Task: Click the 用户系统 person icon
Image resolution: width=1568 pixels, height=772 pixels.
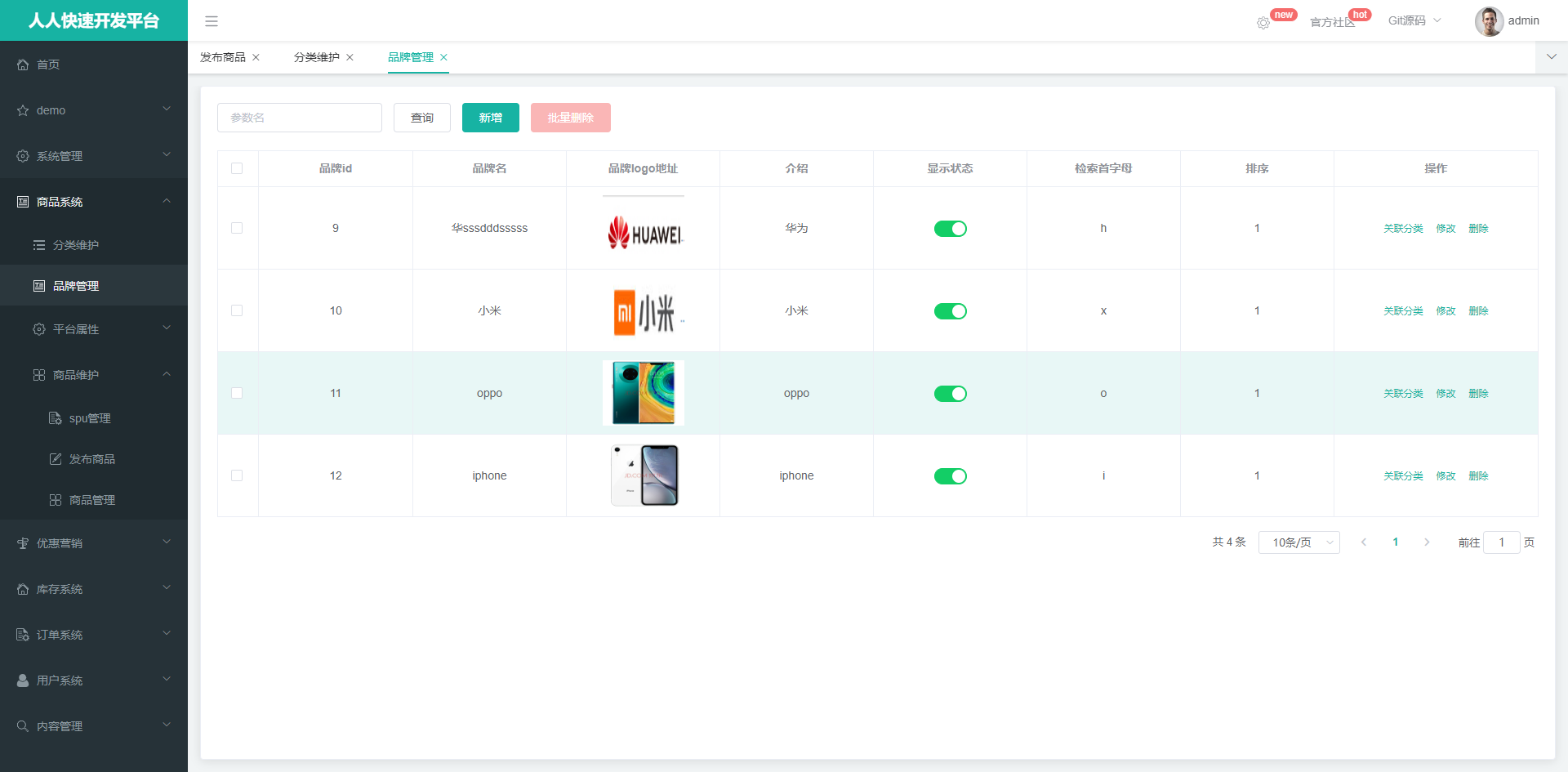Action: pyautogui.click(x=23, y=681)
